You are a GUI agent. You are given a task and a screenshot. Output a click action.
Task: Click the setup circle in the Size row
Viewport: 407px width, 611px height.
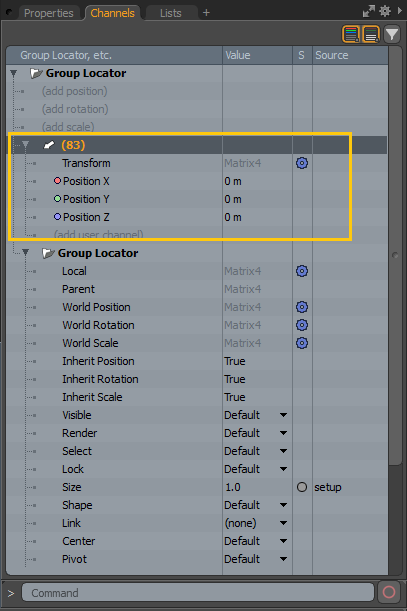[302, 487]
